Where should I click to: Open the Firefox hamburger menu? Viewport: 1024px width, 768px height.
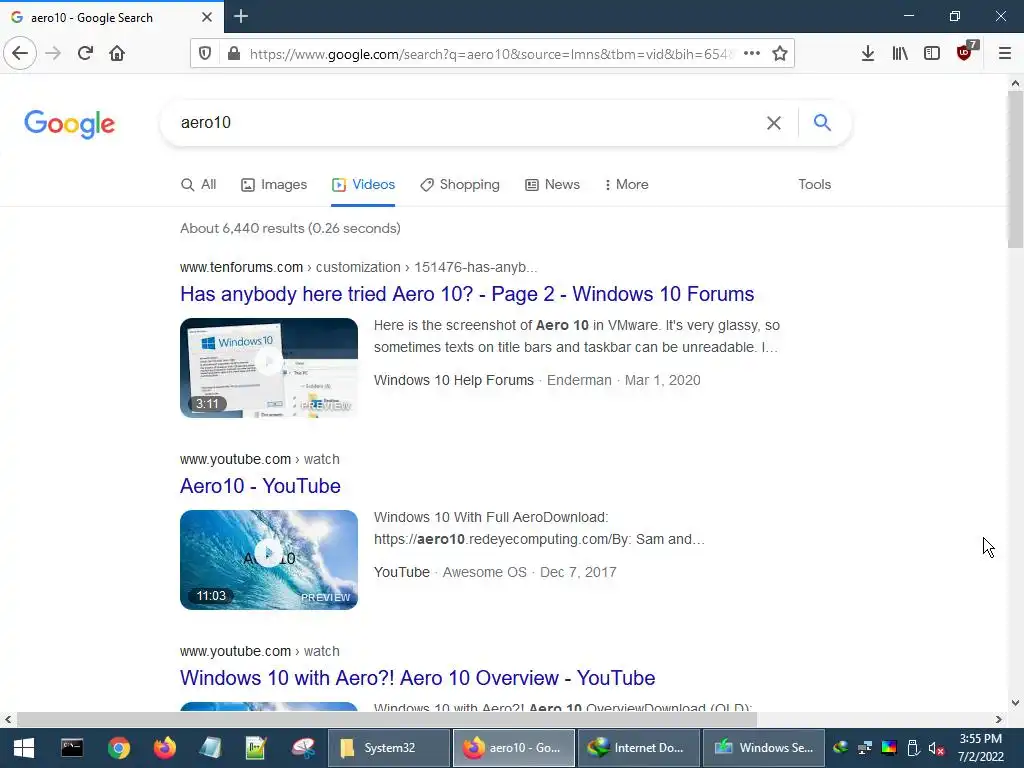(x=1005, y=54)
